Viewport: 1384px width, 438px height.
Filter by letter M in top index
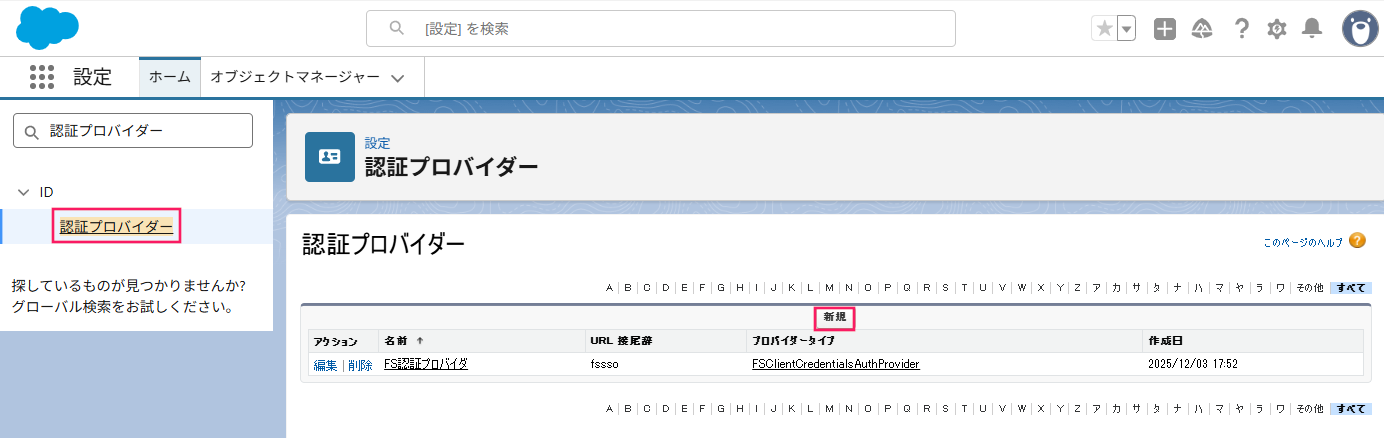tap(829, 288)
